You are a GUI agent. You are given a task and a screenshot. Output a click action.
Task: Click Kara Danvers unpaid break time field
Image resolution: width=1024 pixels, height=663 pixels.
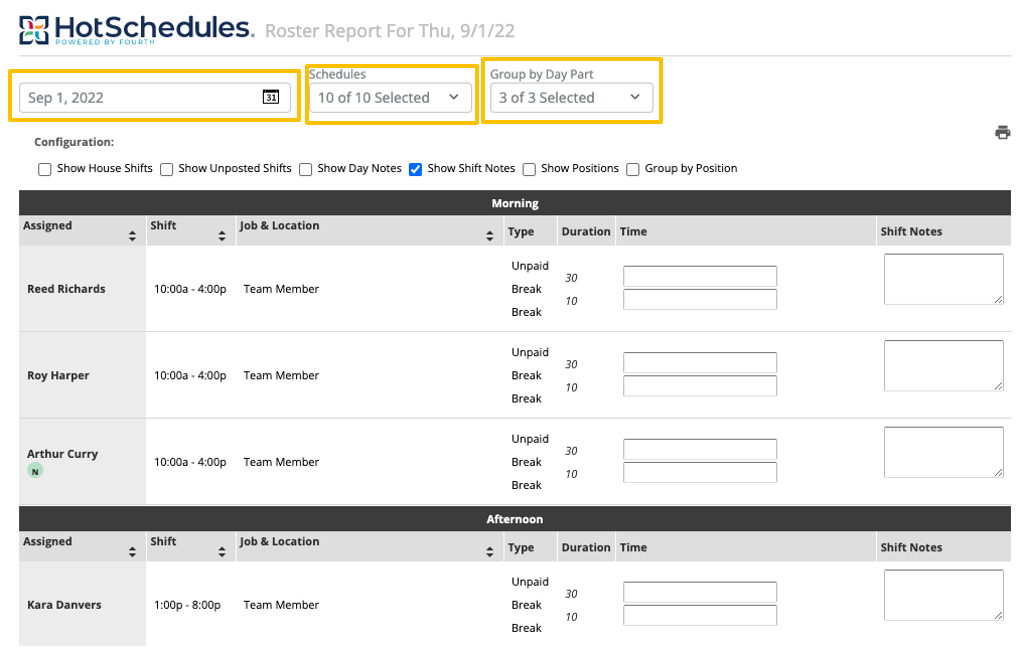point(700,592)
